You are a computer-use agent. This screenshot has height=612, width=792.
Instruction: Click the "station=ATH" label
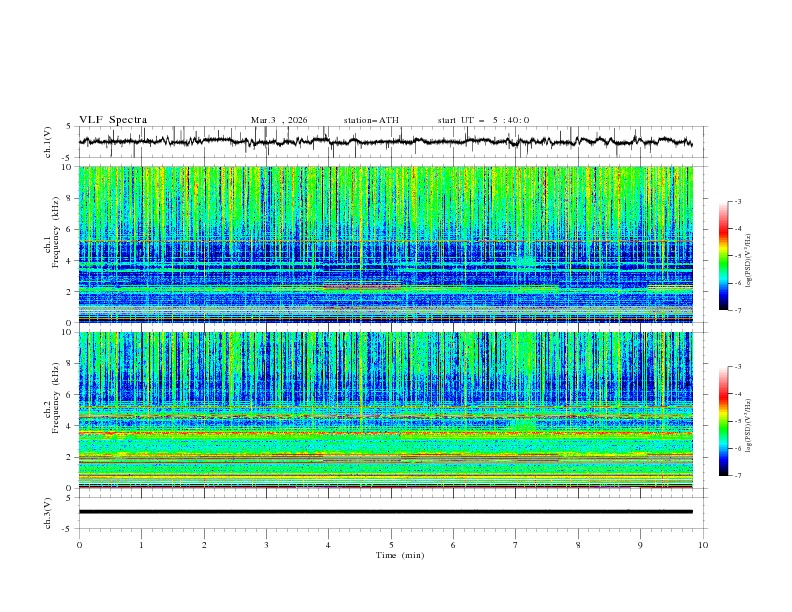point(371,120)
